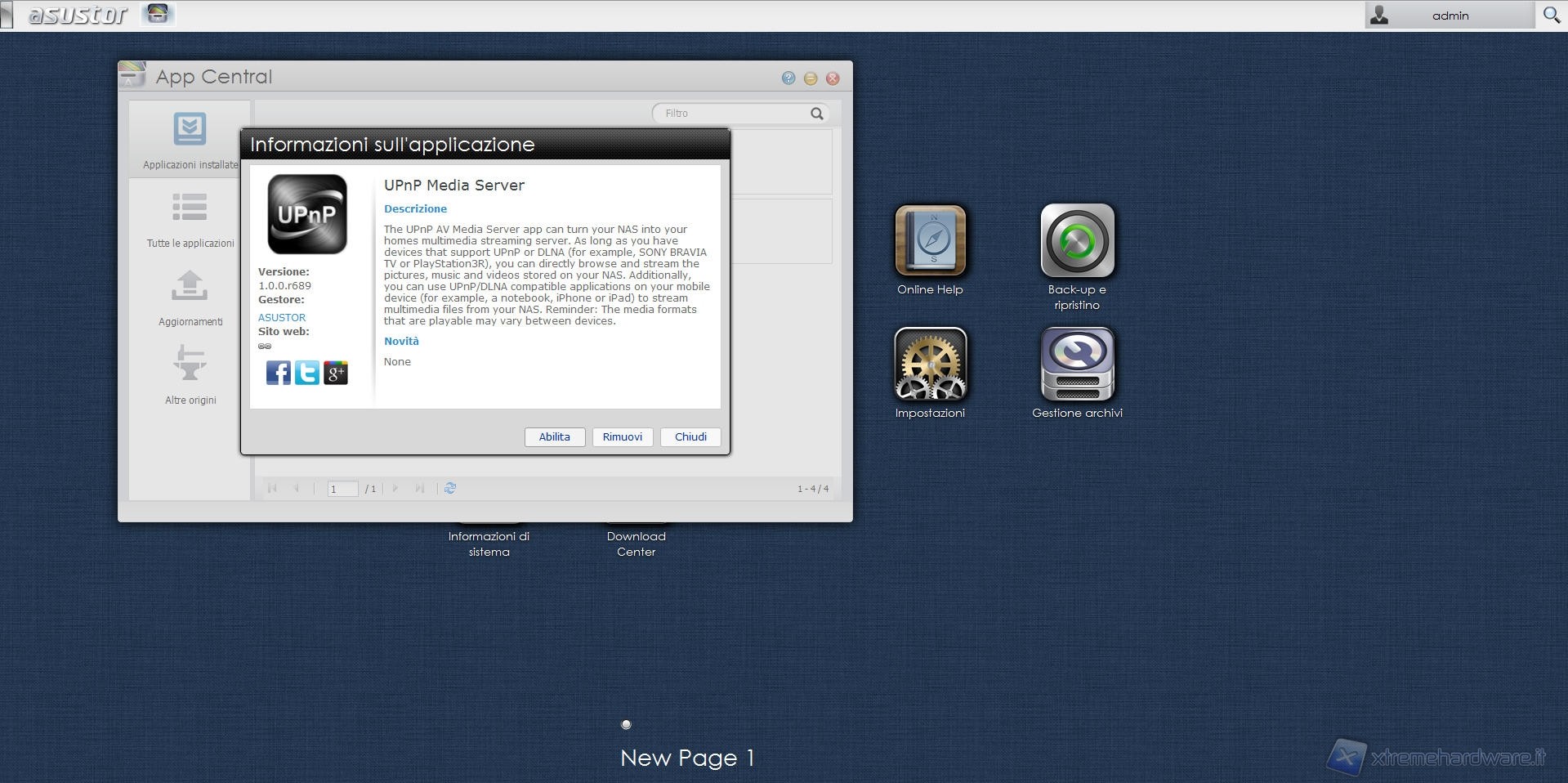The height and width of the screenshot is (783, 1568).
Task: Open the Online Help desktop icon
Action: click(930, 241)
